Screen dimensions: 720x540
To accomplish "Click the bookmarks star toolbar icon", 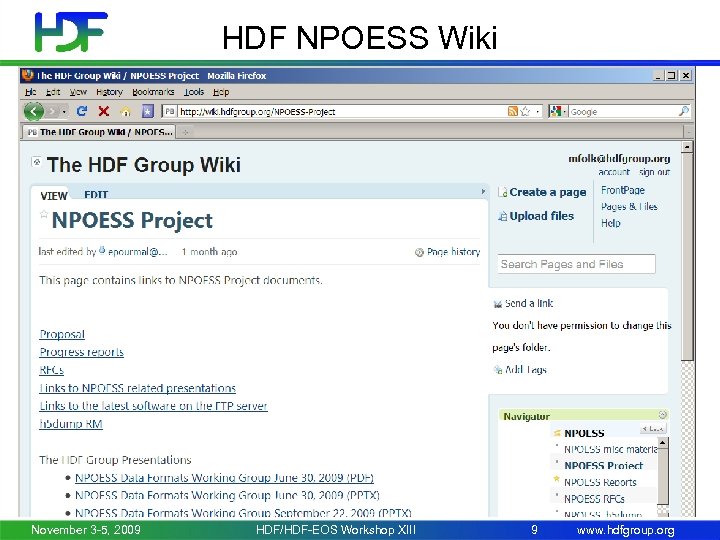I will pyautogui.click(x=147, y=112).
